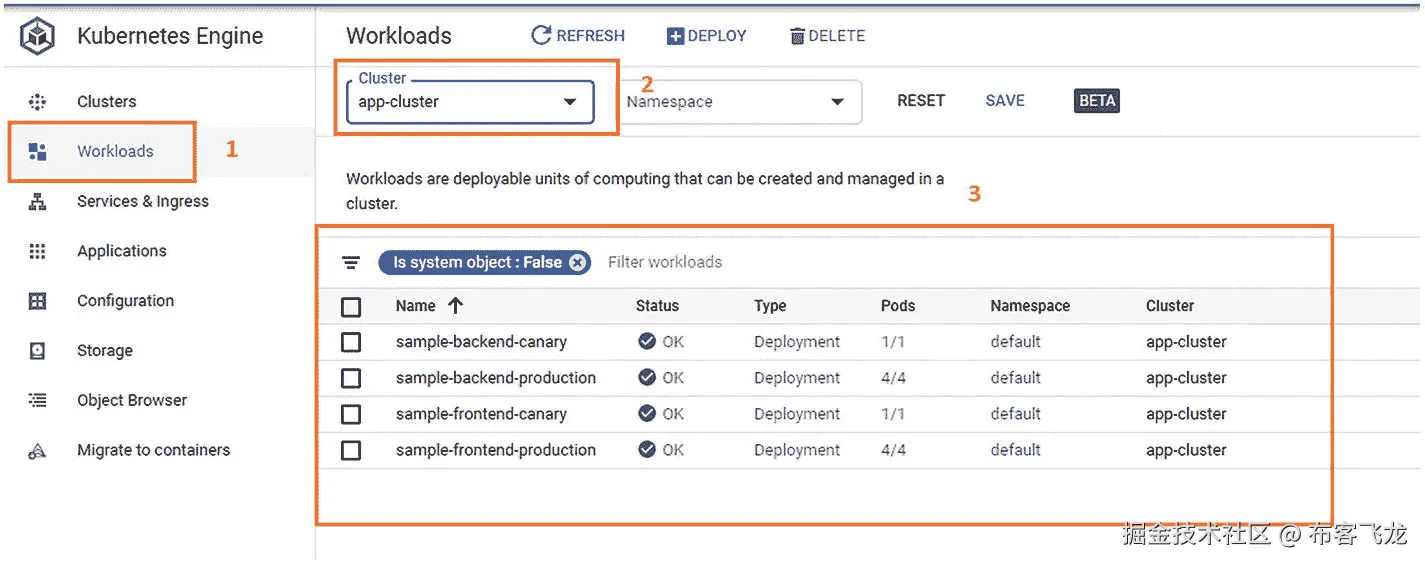This screenshot has height=565, width=1425.
Task: Open the sample-backend-production workload link
Action: coord(495,378)
